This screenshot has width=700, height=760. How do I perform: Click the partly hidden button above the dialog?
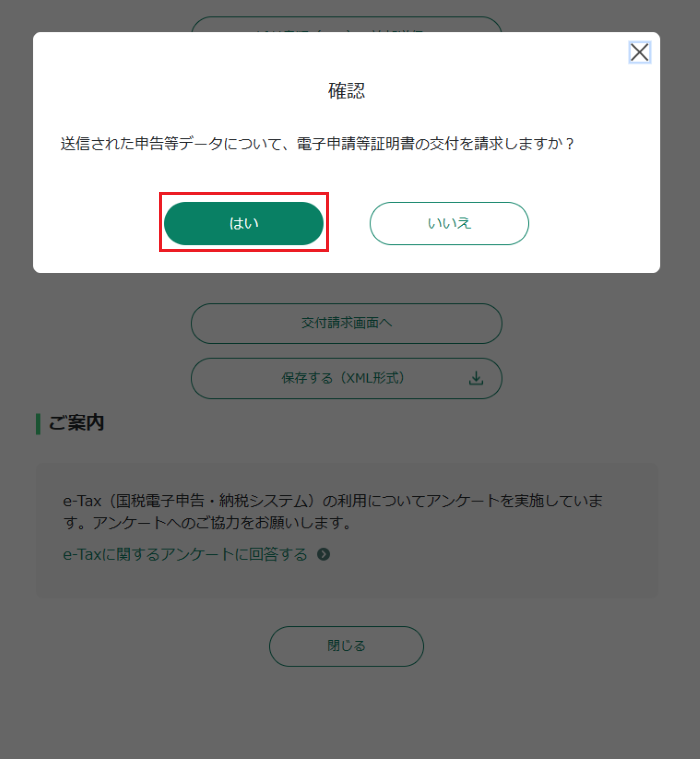tap(347, 24)
